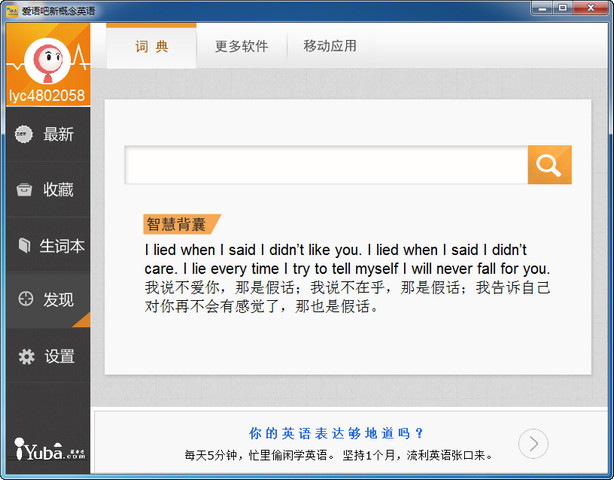This screenshot has height=480, width=614.
Task: Click the 智慧背囊 orange label
Action: [182, 224]
